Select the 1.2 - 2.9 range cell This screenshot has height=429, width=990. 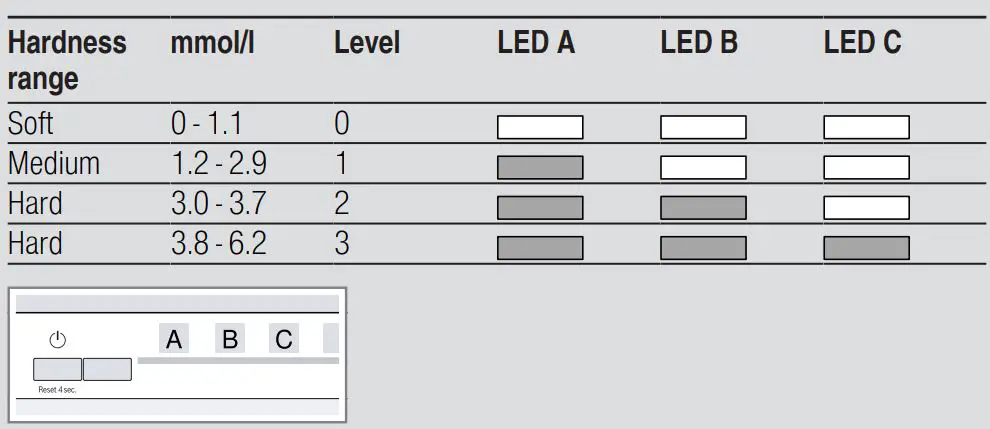pos(219,164)
